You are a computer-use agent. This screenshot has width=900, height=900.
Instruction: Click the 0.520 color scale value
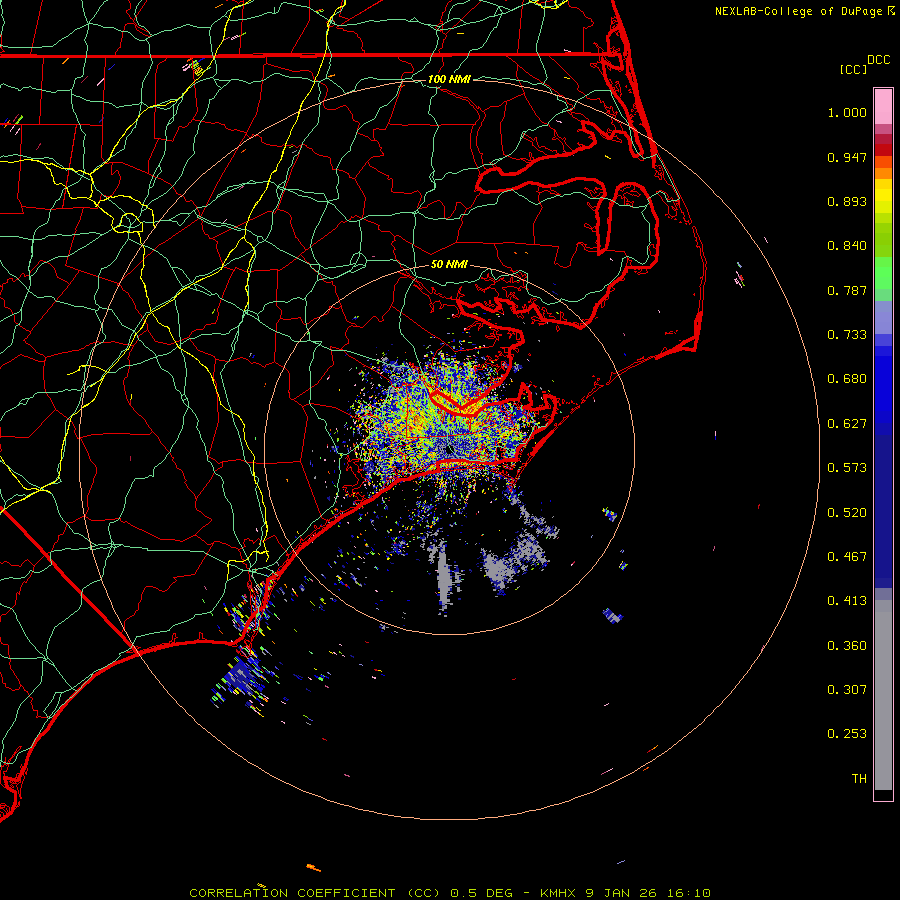(x=847, y=513)
